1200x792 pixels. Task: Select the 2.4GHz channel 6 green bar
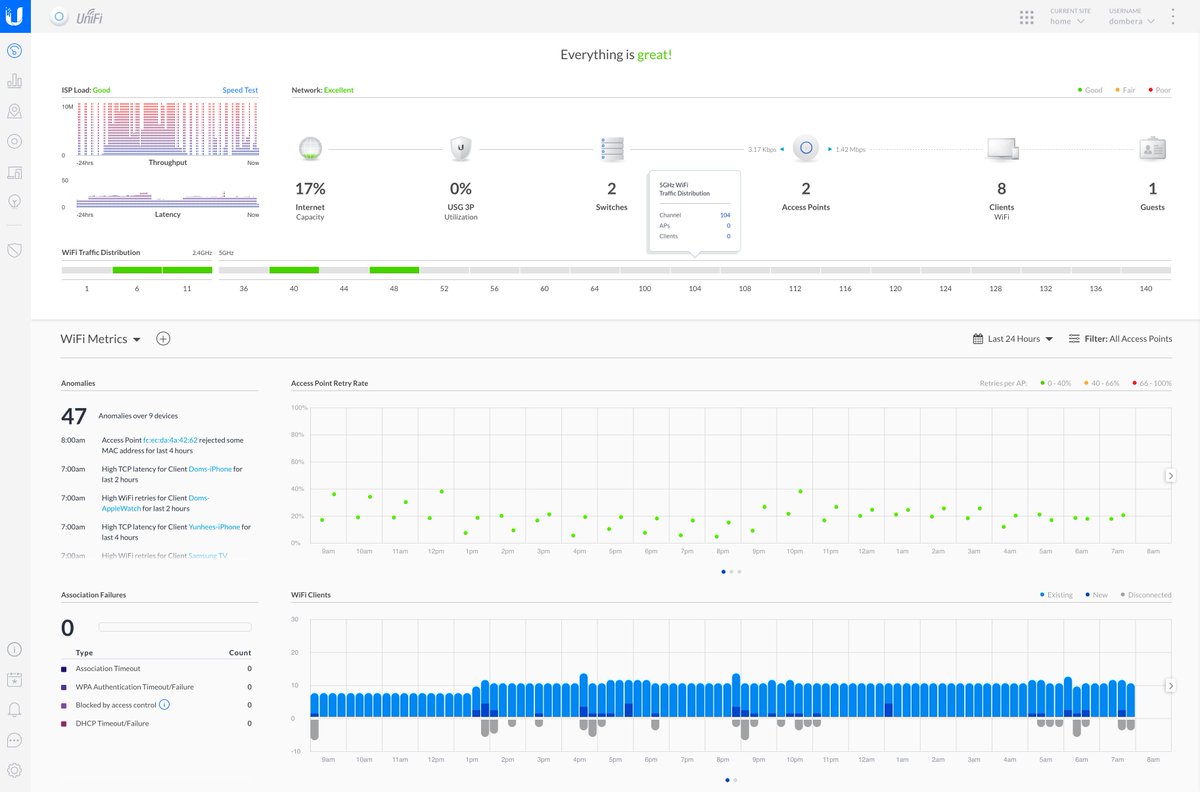[137, 270]
